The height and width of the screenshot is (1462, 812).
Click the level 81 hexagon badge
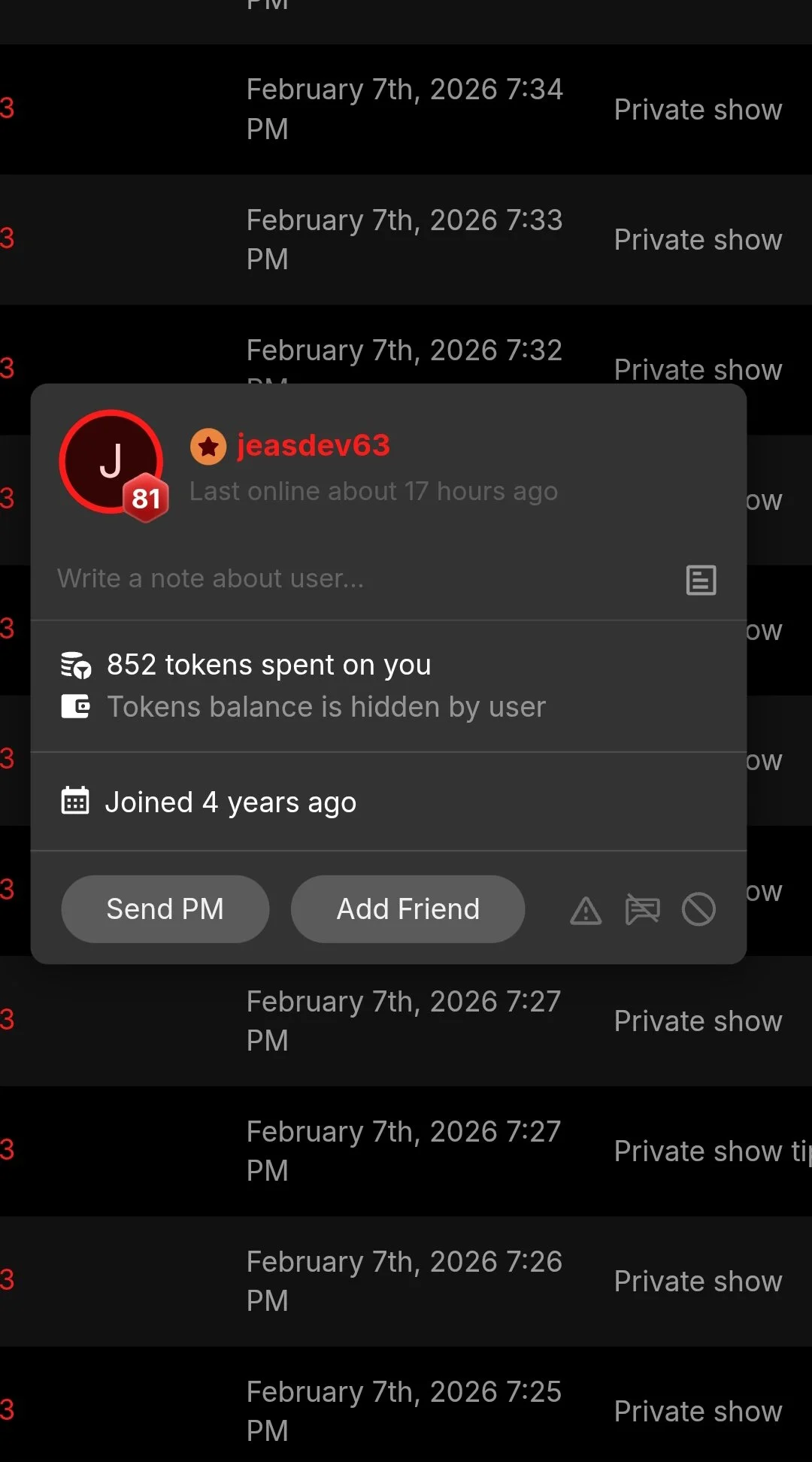click(146, 498)
